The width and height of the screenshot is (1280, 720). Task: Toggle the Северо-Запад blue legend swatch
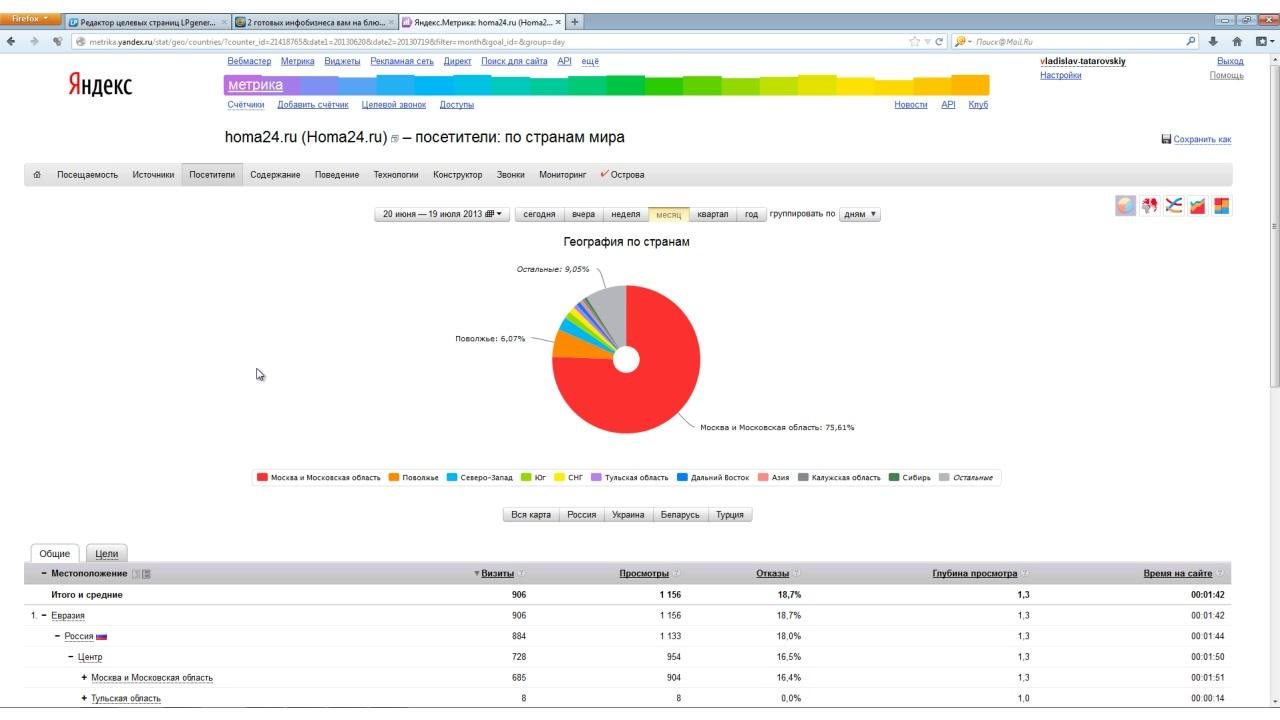[452, 478]
